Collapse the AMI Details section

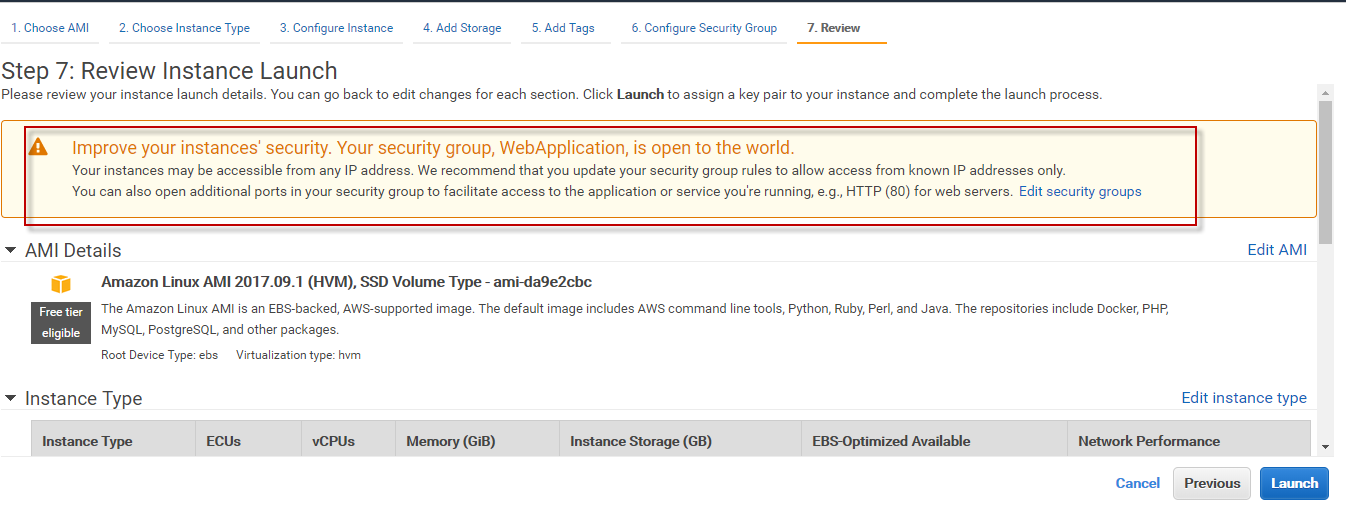pyautogui.click(x=11, y=250)
